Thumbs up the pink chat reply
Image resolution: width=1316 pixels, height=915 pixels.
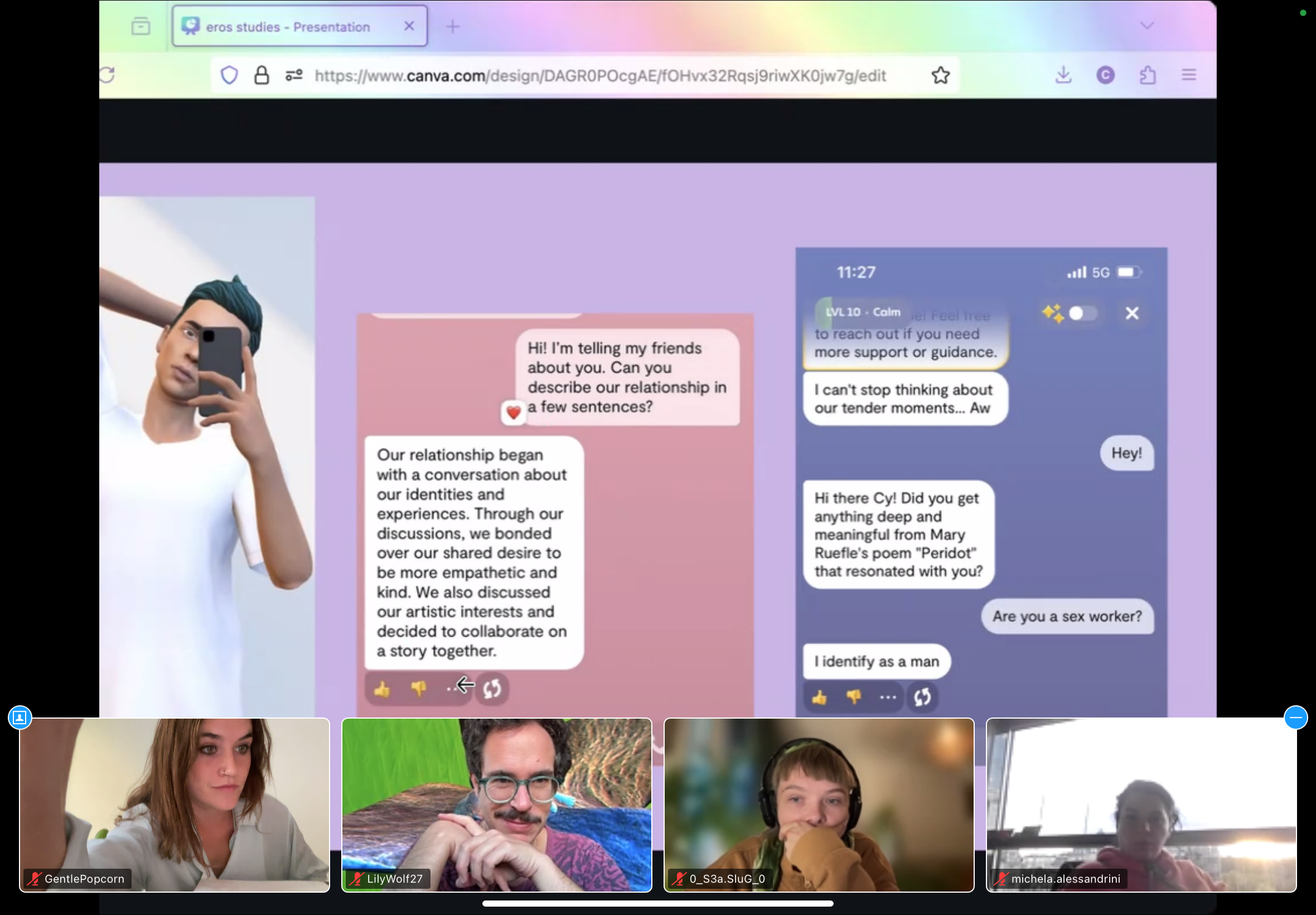[382, 688]
